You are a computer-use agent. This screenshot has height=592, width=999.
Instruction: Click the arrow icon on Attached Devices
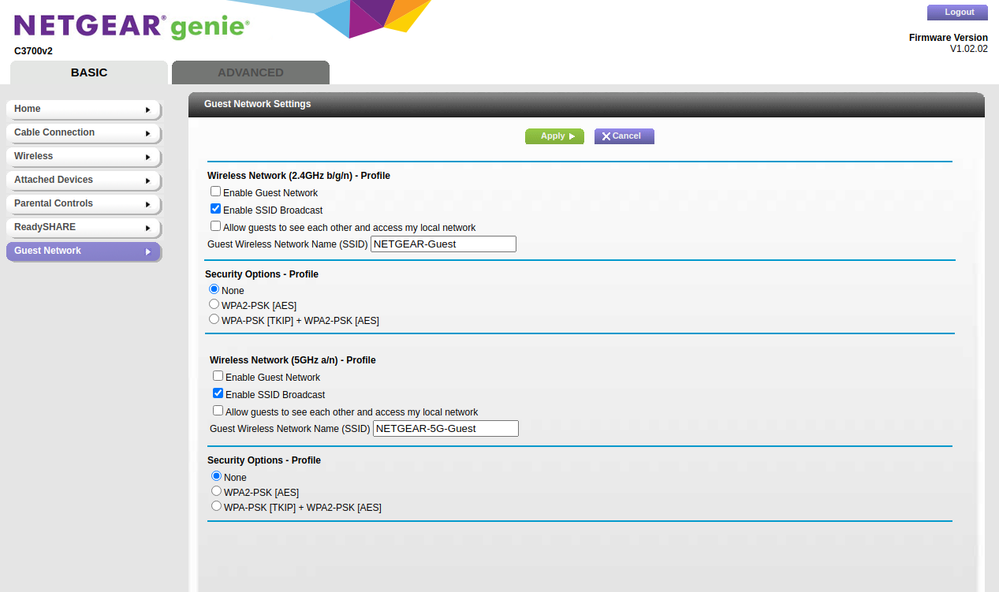point(150,180)
